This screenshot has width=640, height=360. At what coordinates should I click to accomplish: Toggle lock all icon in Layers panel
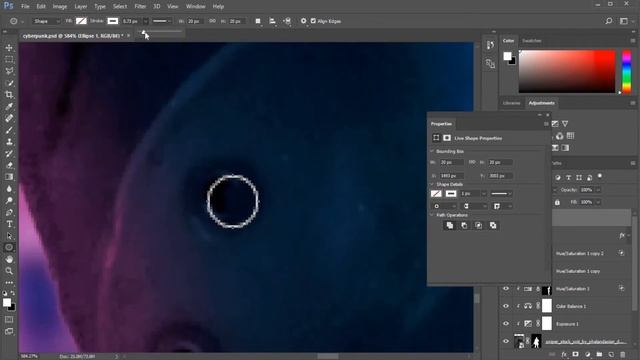click(557, 202)
